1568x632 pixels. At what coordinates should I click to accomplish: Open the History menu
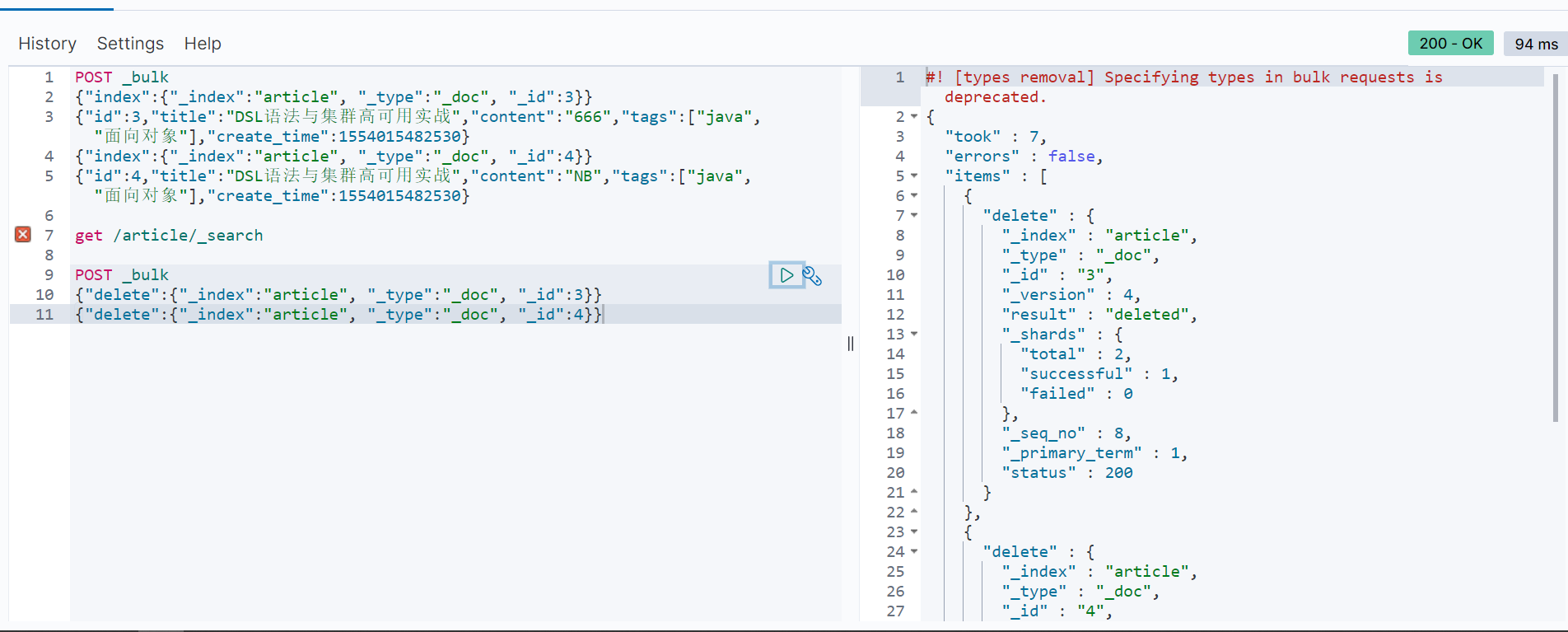[47, 44]
